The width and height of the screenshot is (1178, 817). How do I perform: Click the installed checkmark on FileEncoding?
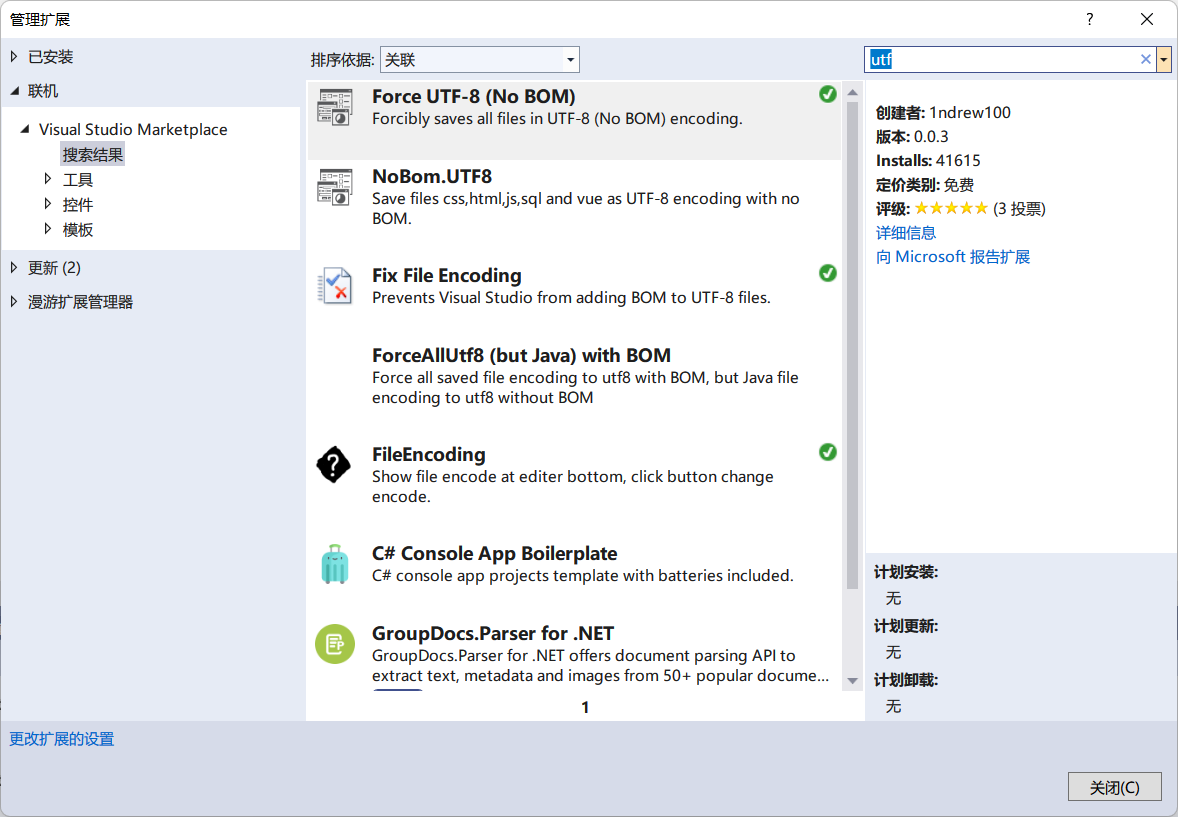coord(828,452)
